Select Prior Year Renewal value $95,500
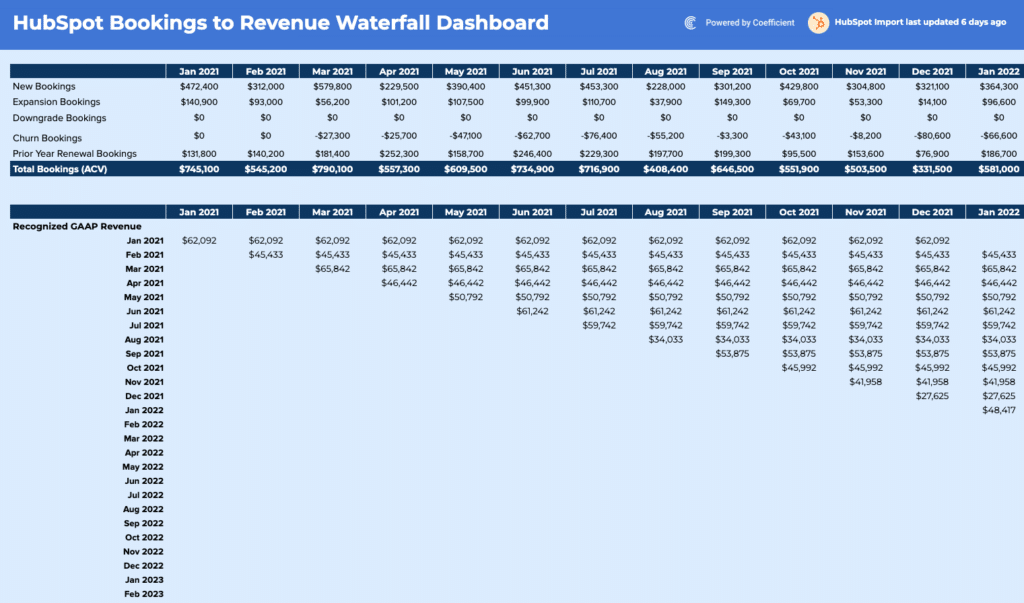This screenshot has height=603, width=1024. 799,154
